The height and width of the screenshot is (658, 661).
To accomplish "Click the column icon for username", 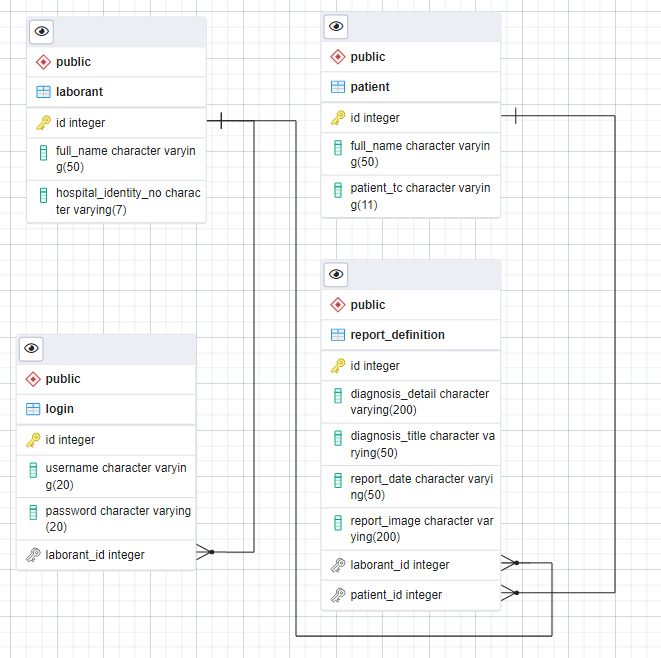I will 33,470.
